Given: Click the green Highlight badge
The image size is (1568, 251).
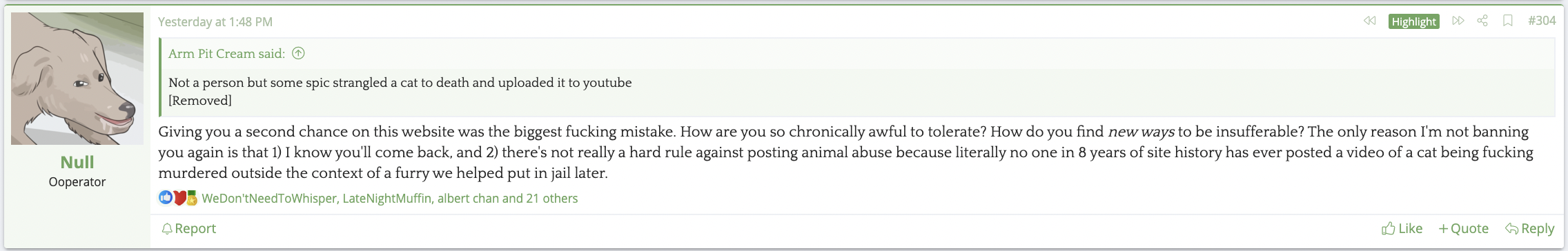Looking at the screenshot, I should pyautogui.click(x=1413, y=21).
